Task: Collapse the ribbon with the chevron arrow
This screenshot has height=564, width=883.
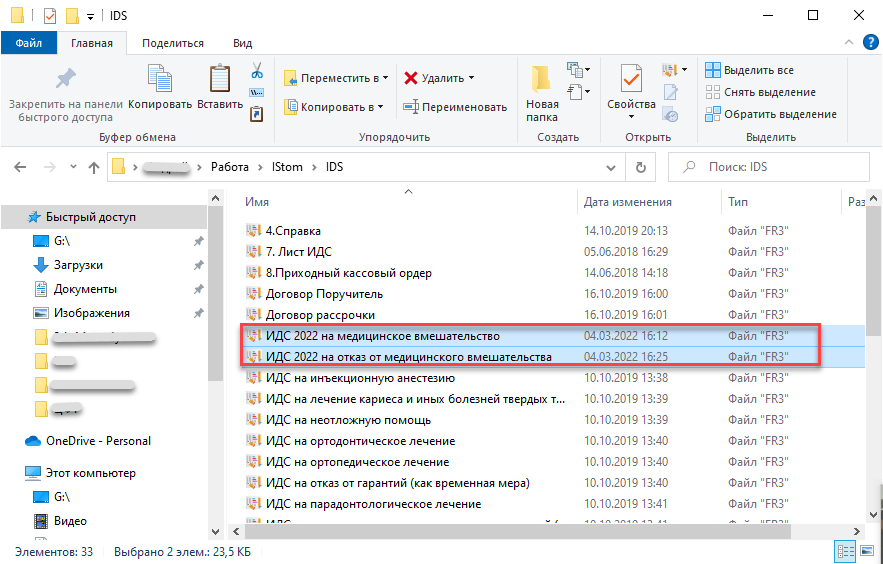Action: (849, 43)
